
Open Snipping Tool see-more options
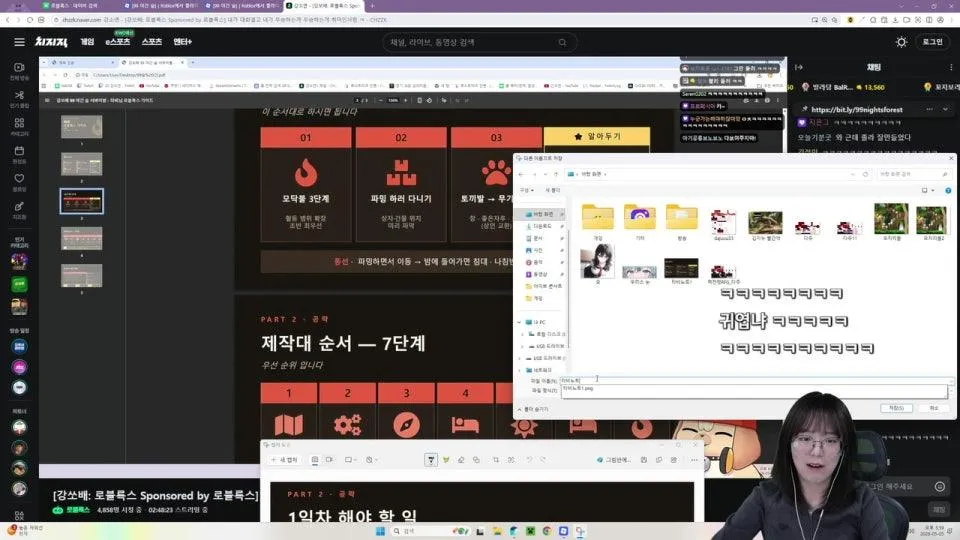coord(694,460)
